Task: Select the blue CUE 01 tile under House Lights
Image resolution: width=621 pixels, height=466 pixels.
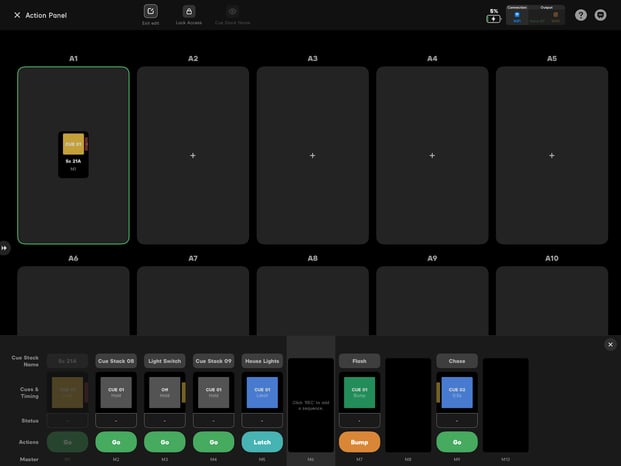Action: pyautogui.click(x=262, y=392)
